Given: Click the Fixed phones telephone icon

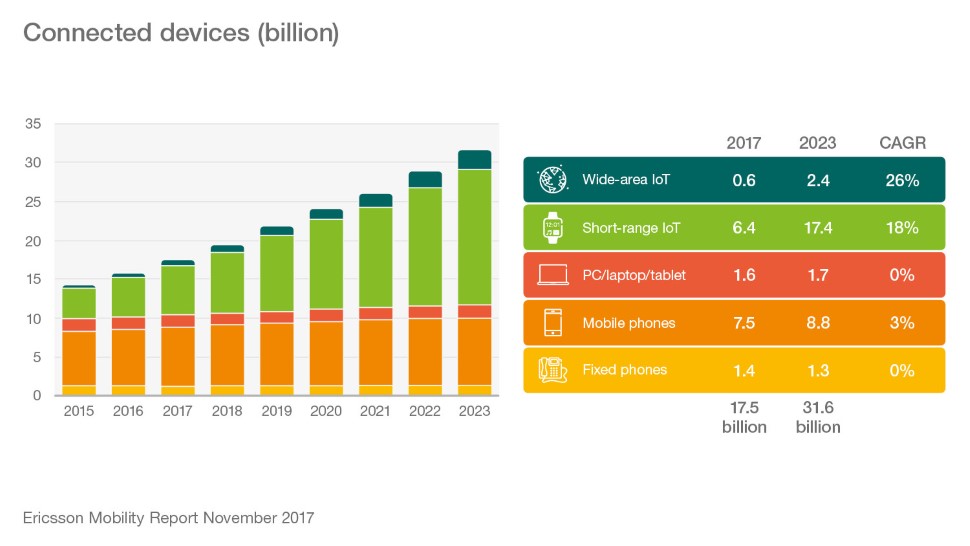Looking at the screenshot, I should [x=552, y=369].
